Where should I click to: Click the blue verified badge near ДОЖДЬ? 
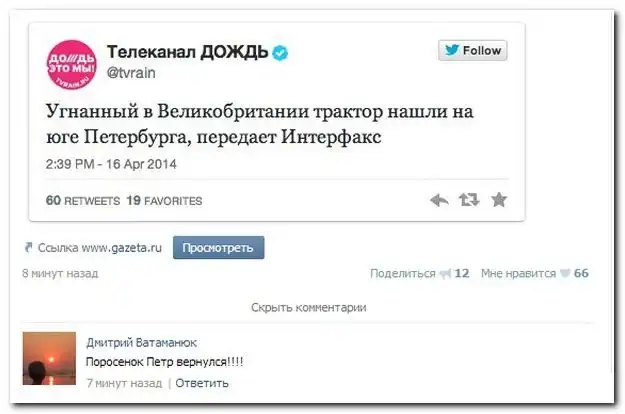tap(281, 52)
